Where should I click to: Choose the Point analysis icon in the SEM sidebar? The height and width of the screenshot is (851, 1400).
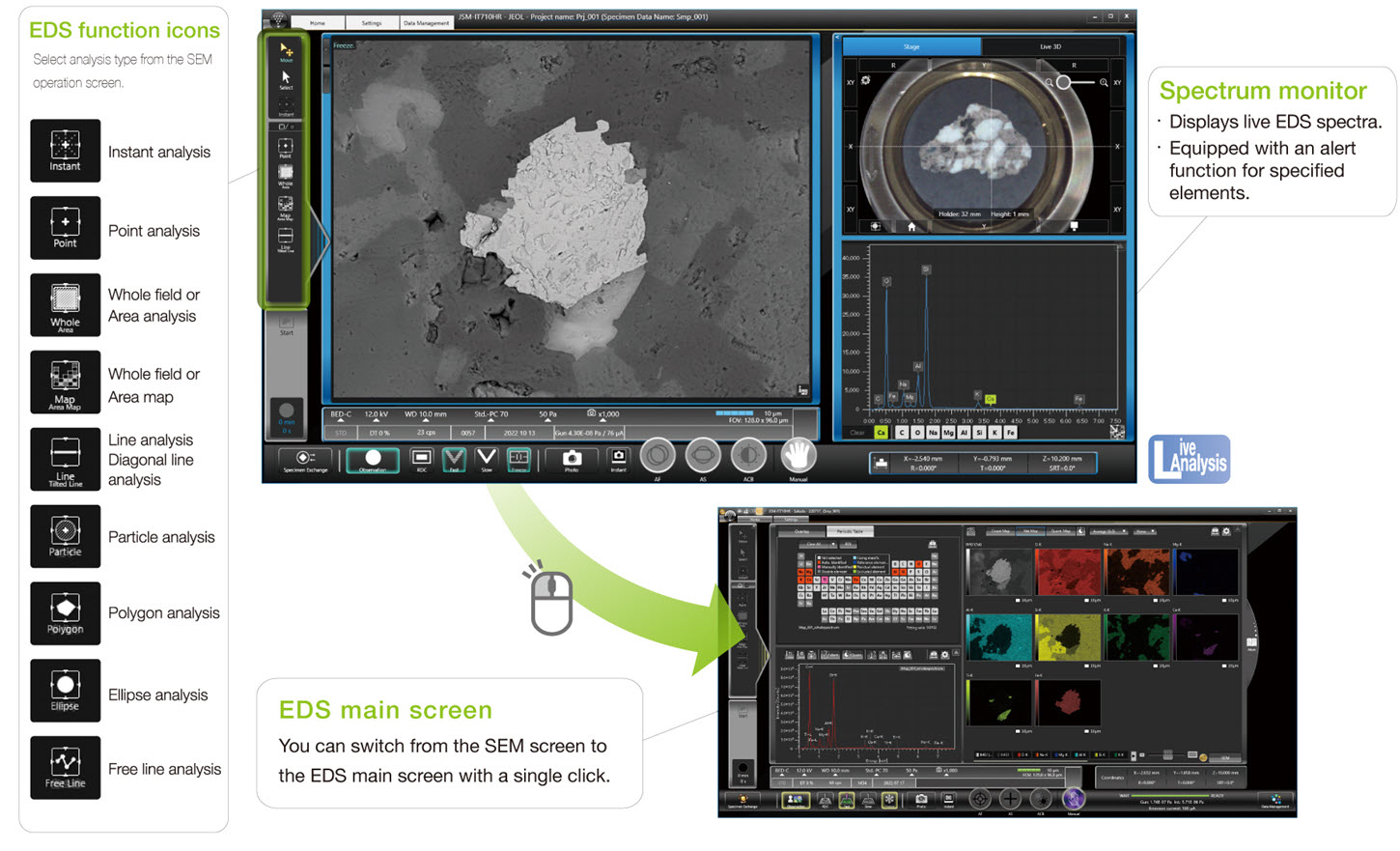286,147
